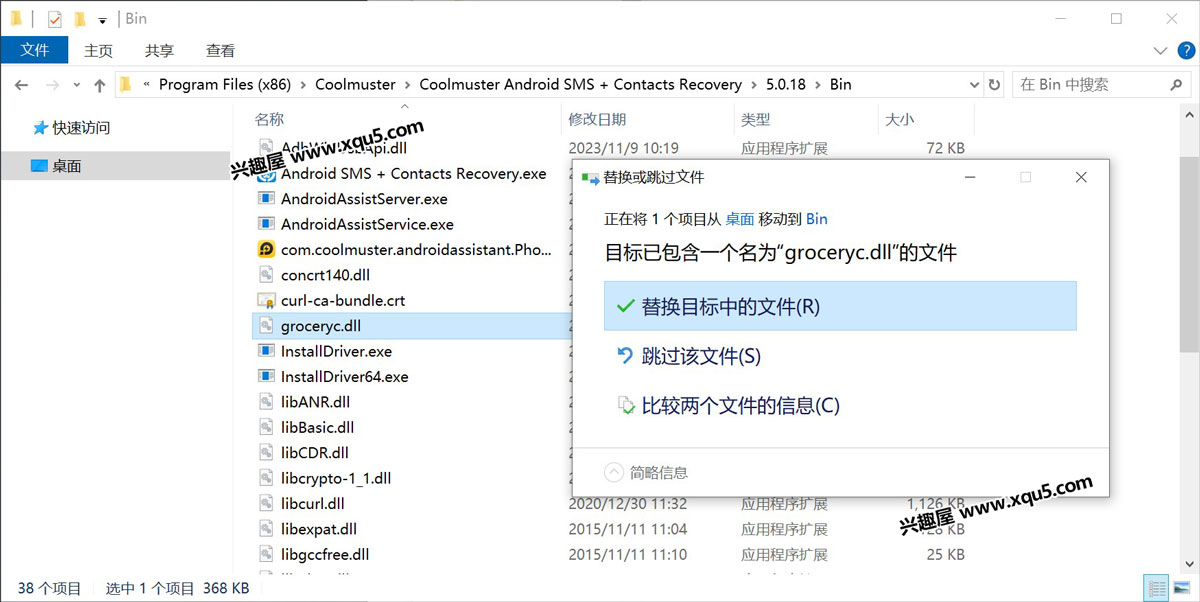
Task: Sort by the 大小 column header
Action: click(899, 120)
